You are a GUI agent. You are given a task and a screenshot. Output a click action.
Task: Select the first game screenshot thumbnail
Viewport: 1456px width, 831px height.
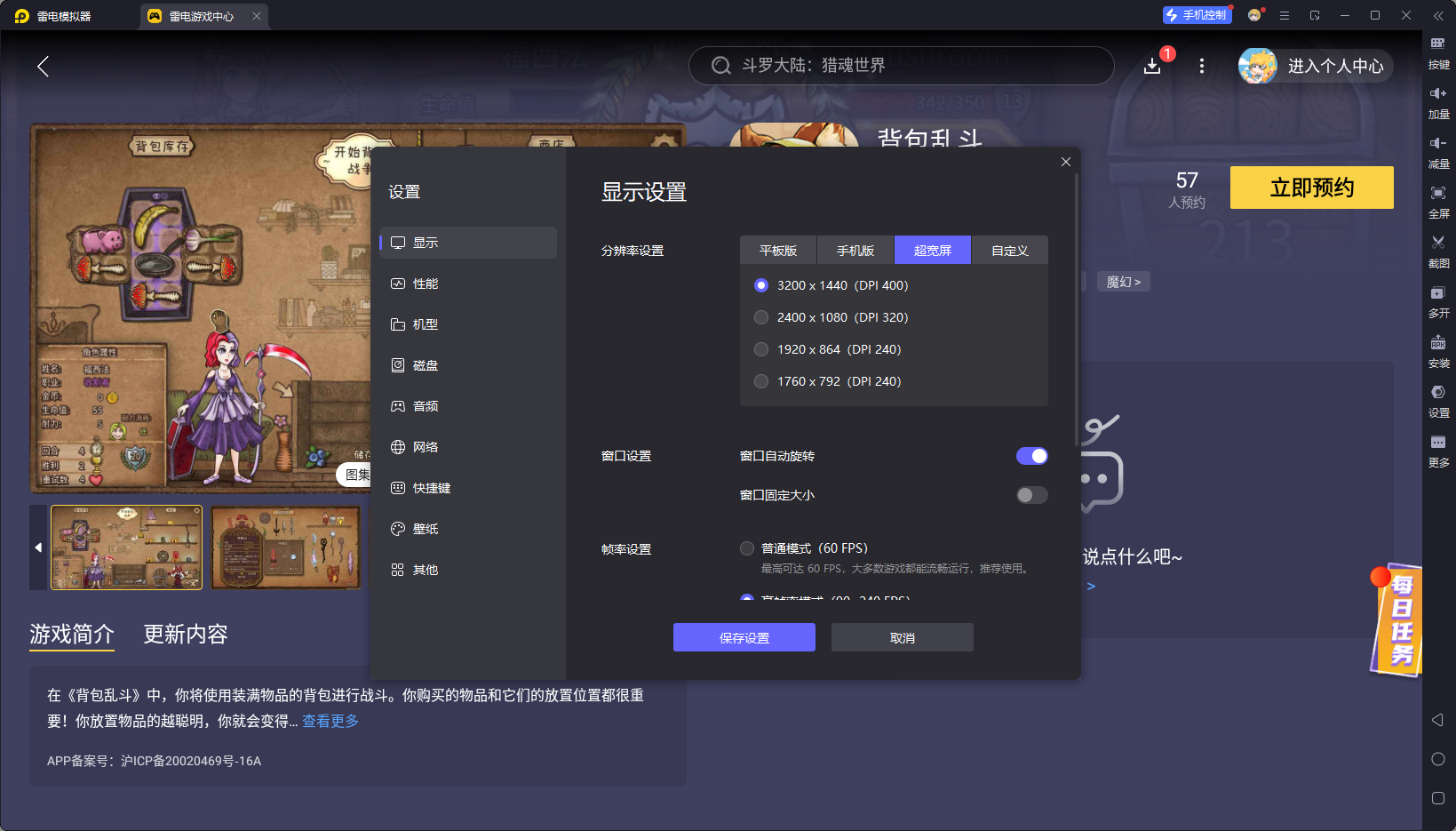tap(127, 547)
